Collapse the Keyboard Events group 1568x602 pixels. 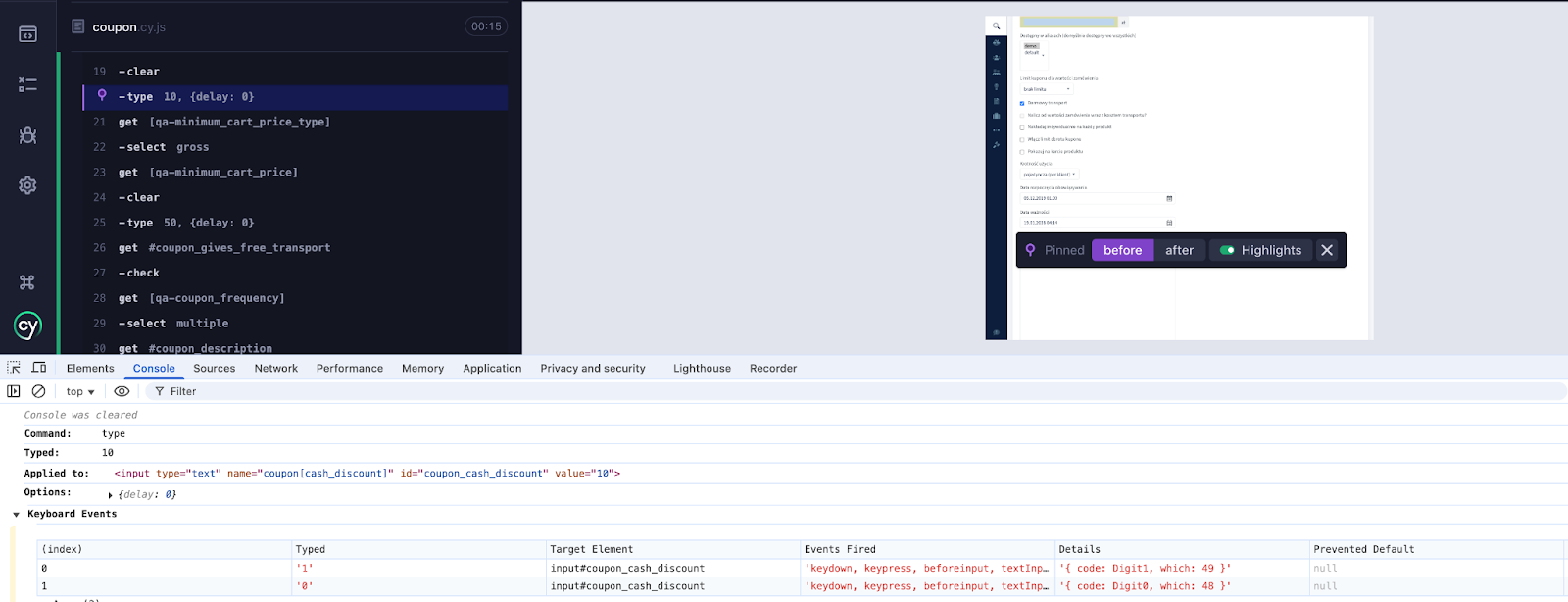16,515
